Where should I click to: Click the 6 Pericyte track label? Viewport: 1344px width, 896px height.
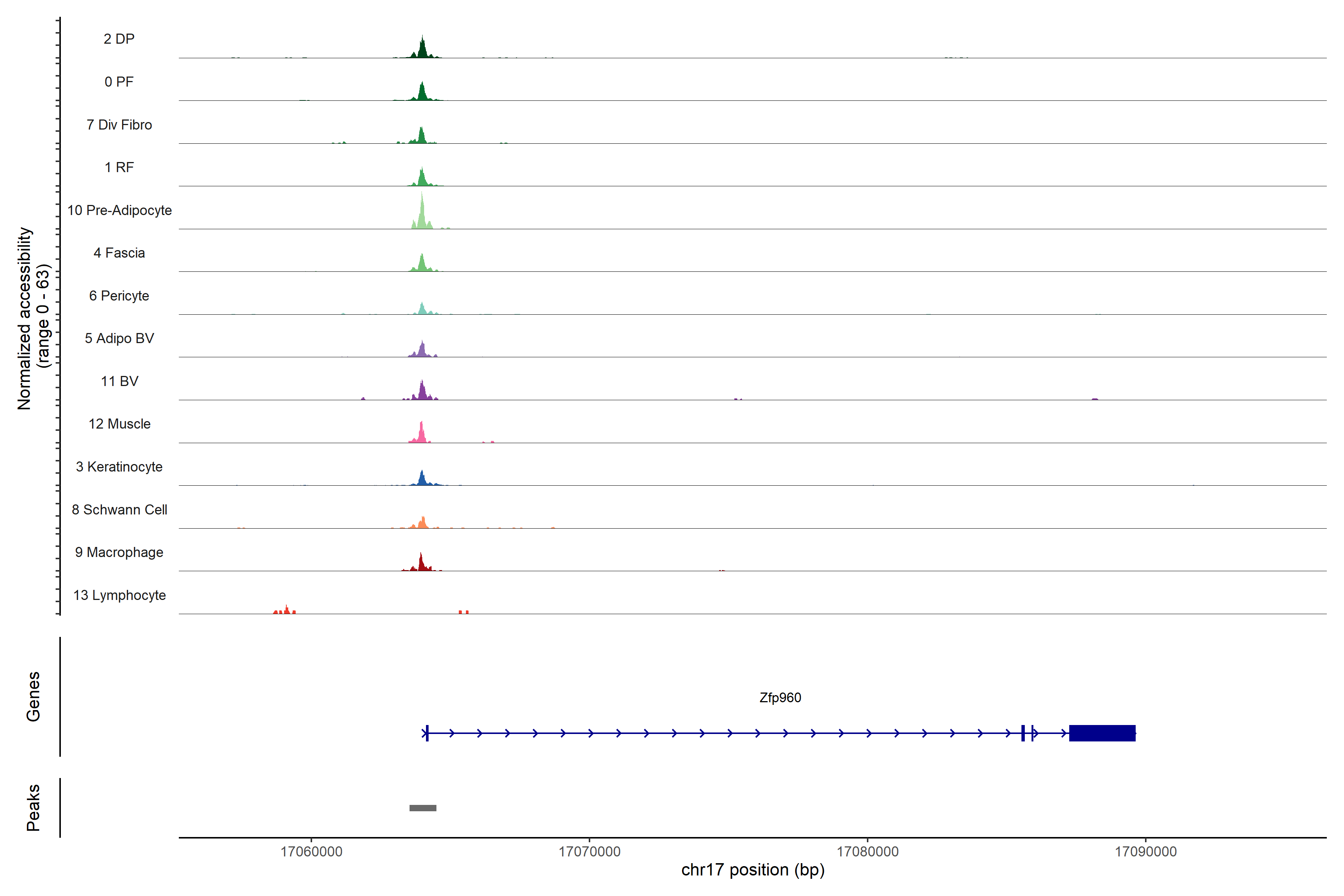point(119,295)
